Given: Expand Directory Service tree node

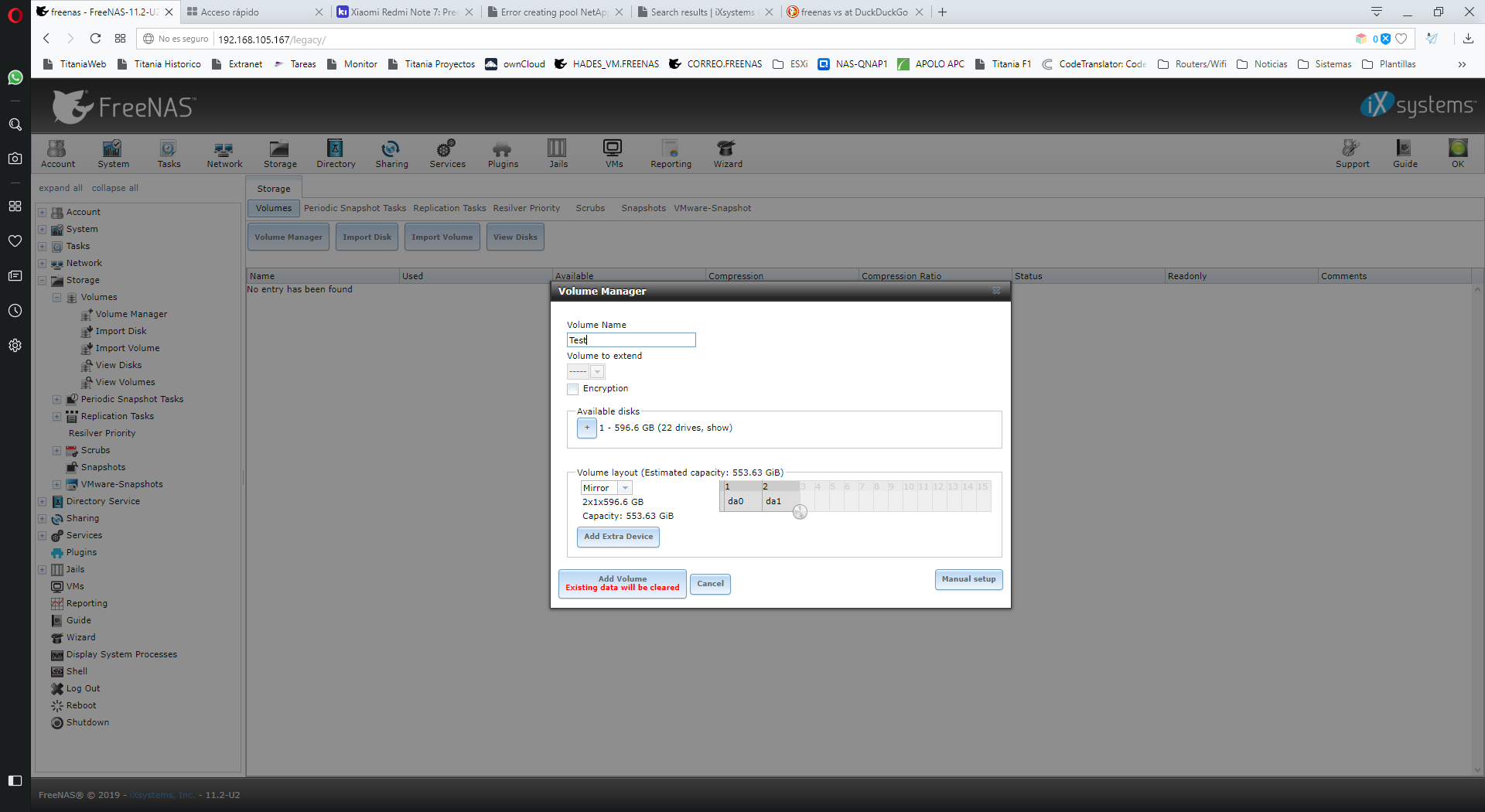Looking at the screenshot, I should [x=43, y=501].
